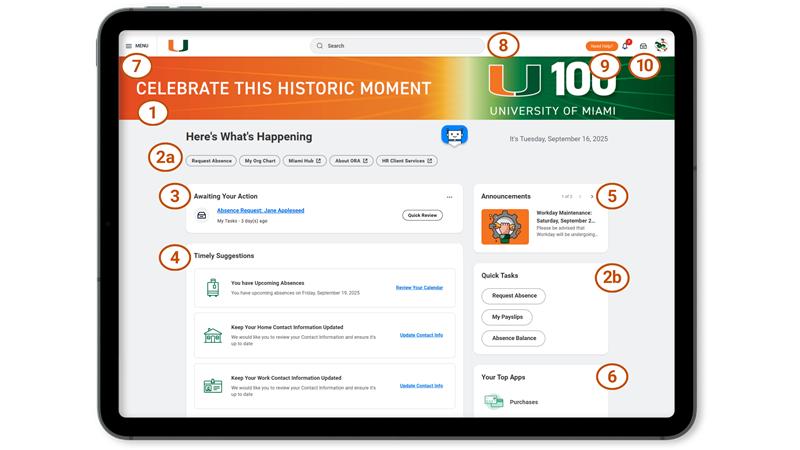This screenshot has width=800, height=450.
Task: Open Absence Request: Jane Appleseed link
Action: pyautogui.click(x=260, y=210)
